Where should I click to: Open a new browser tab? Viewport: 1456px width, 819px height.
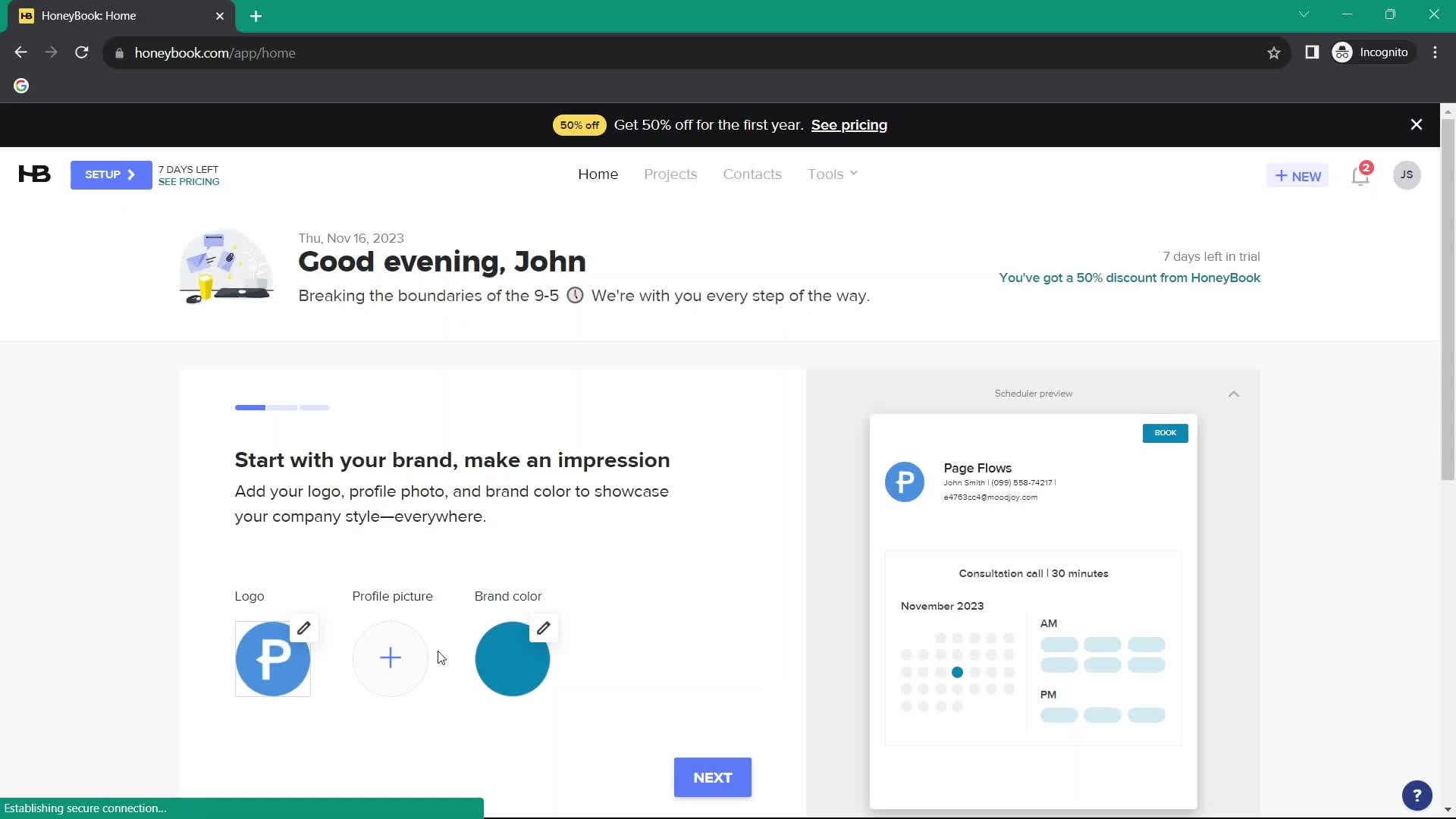(x=256, y=16)
